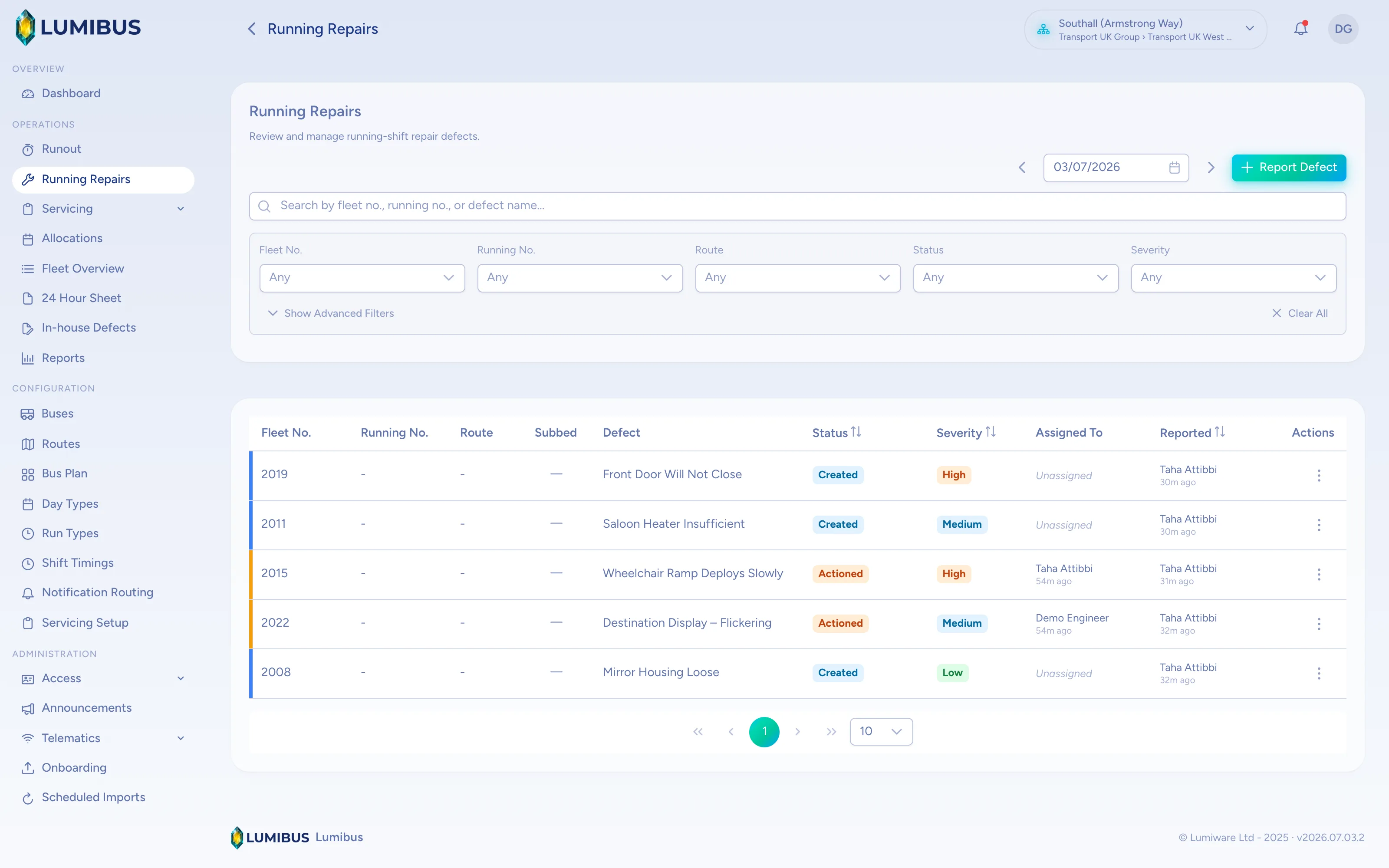Open actions menu for fleet 2008 row
1389x868 pixels.
click(x=1319, y=673)
